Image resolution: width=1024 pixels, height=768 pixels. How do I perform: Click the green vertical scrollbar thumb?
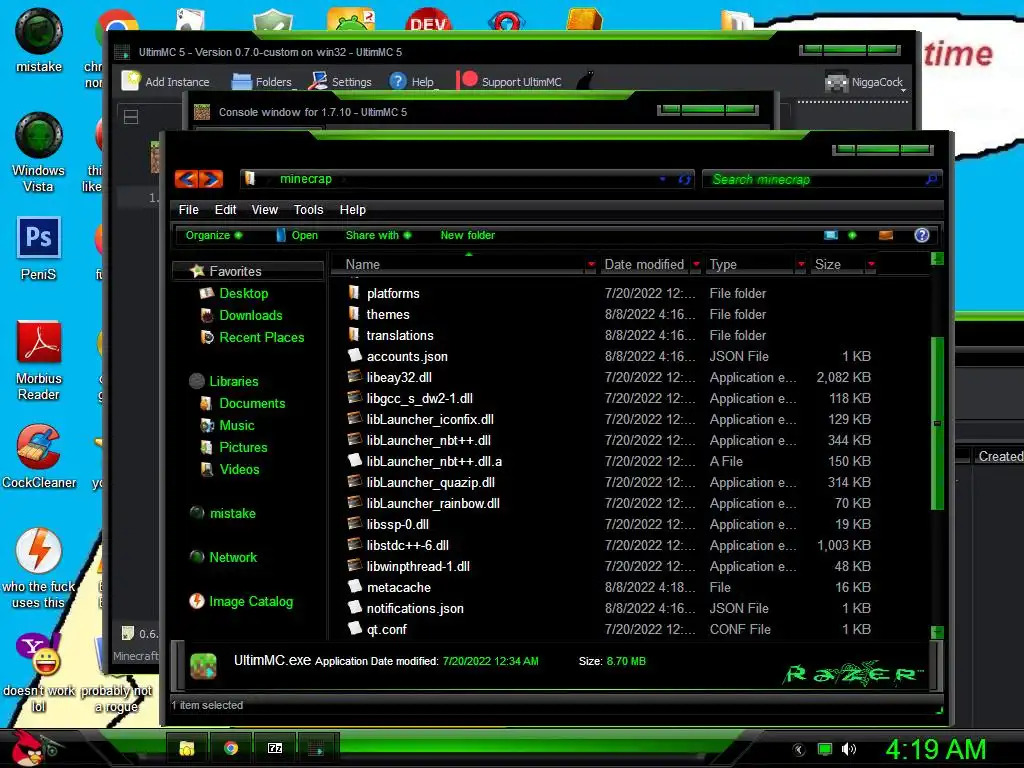click(x=937, y=423)
